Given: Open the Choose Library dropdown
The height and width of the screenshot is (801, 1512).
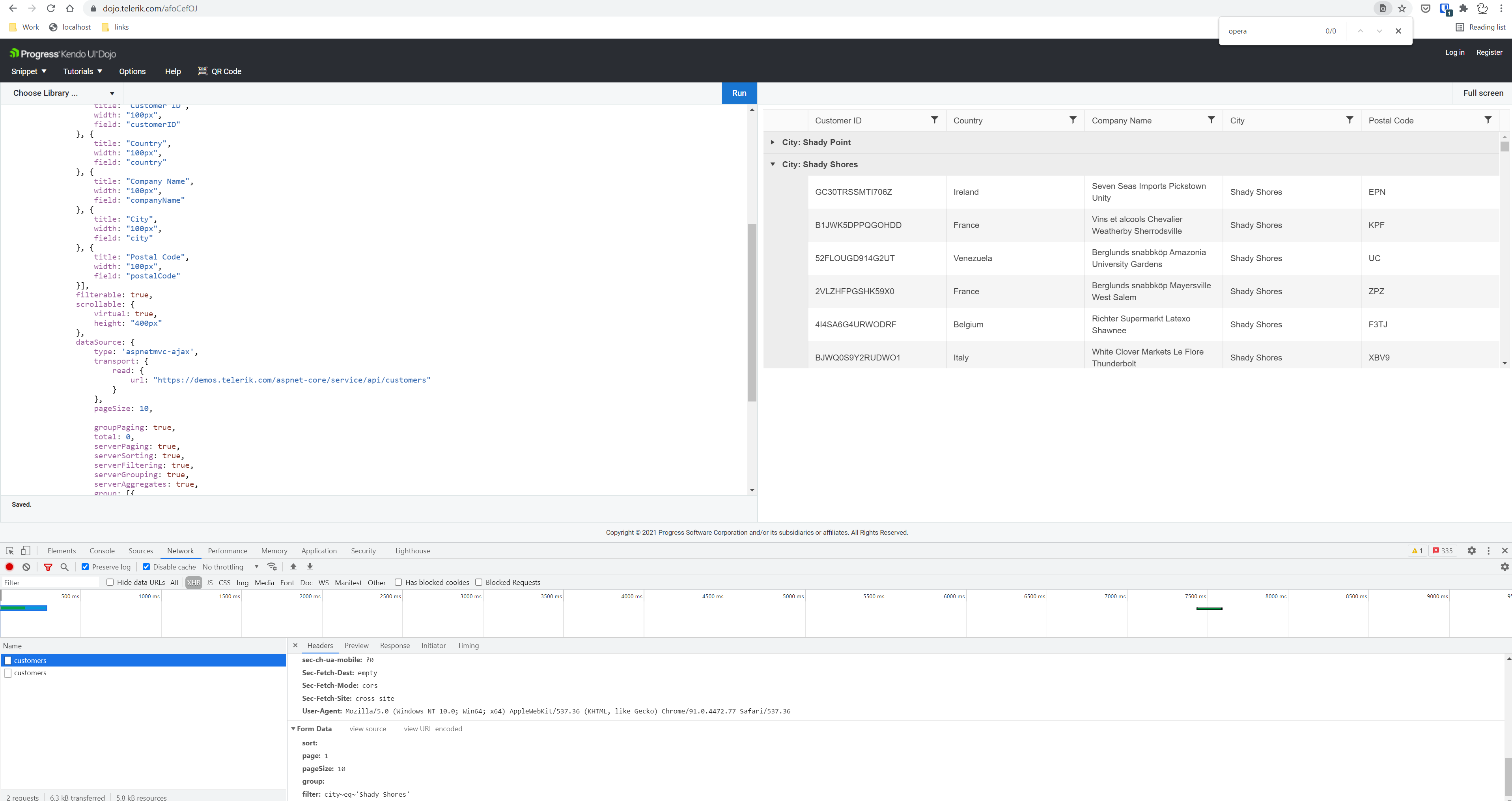Looking at the screenshot, I should click(x=63, y=93).
